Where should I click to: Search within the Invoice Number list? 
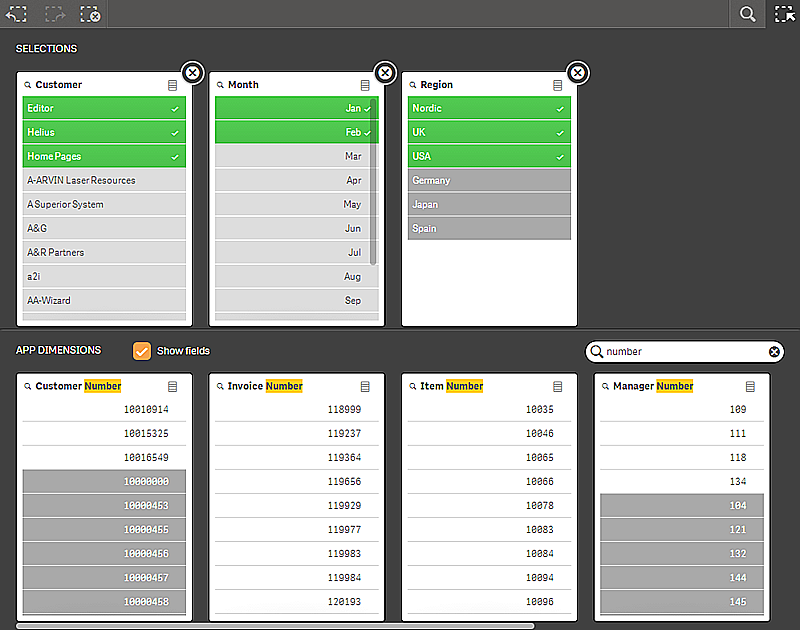pyautogui.click(x=221, y=387)
